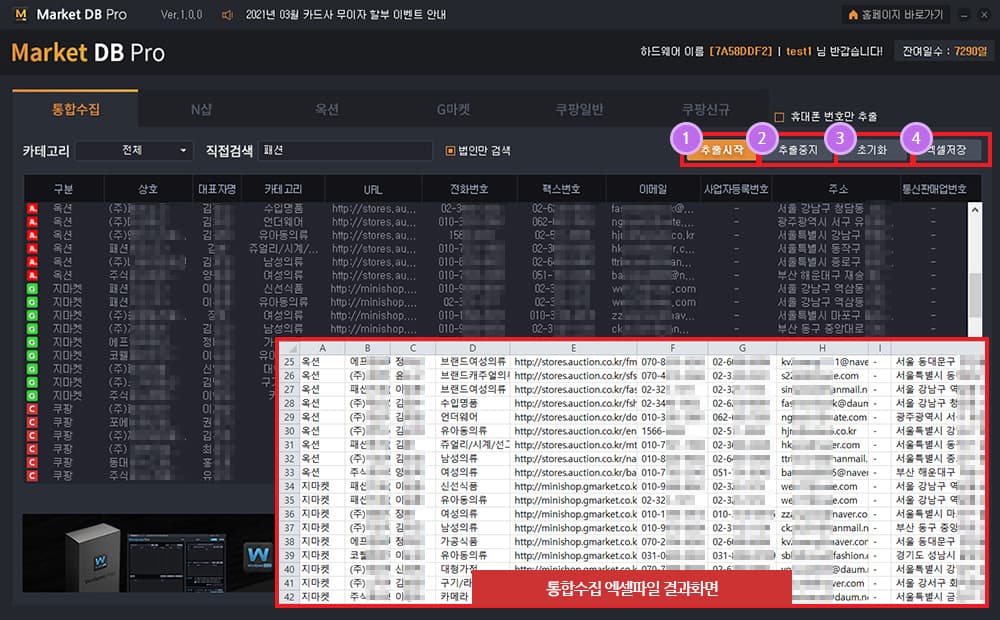The image size is (1000, 620).
Task: Click the 잔여일수 : 7290일 label
Action: coord(944,51)
